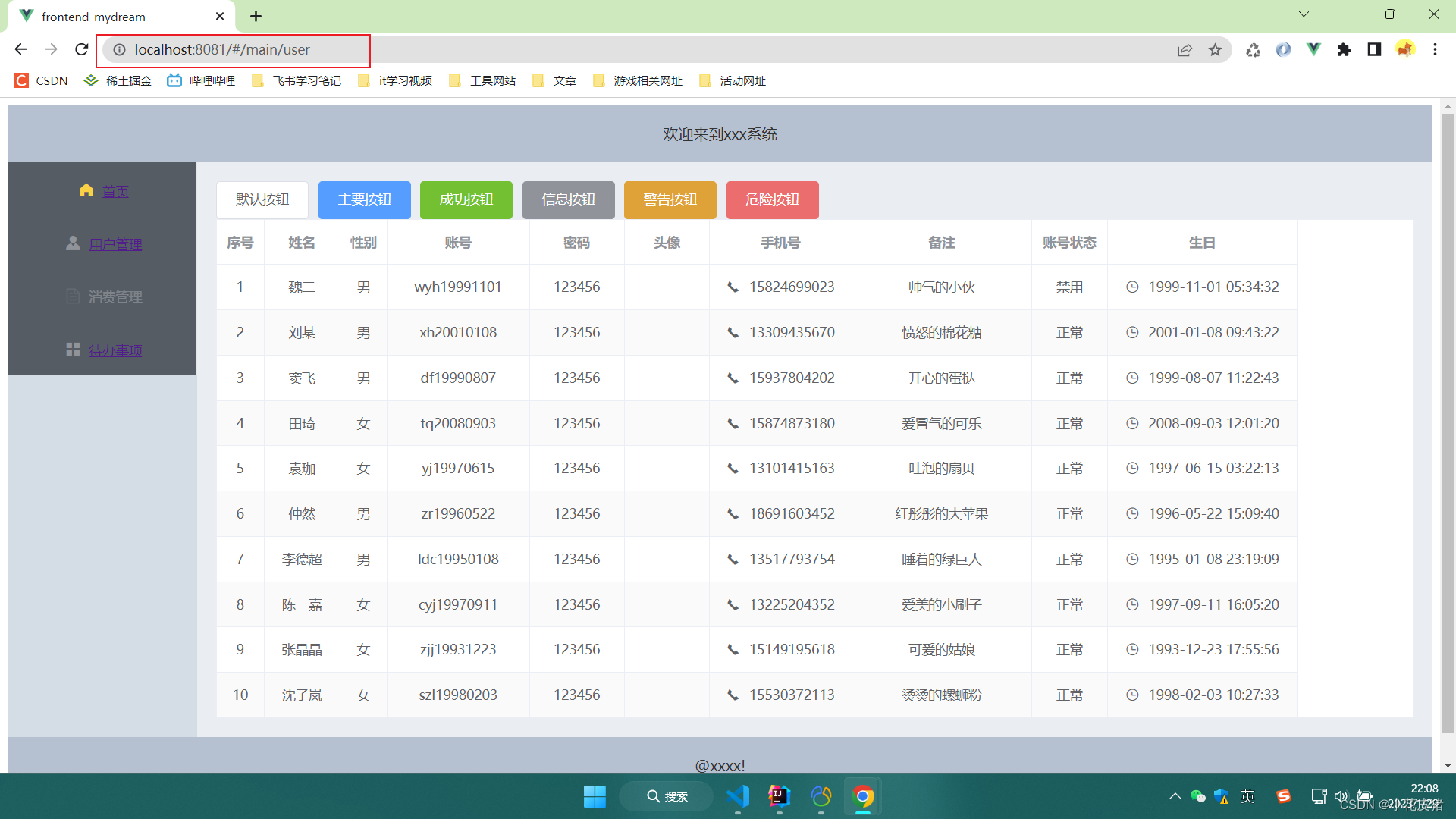Image resolution: width=1456 pixels, height=819 pixels.
Task: Click the browser reload button
Action: (82, 49)
